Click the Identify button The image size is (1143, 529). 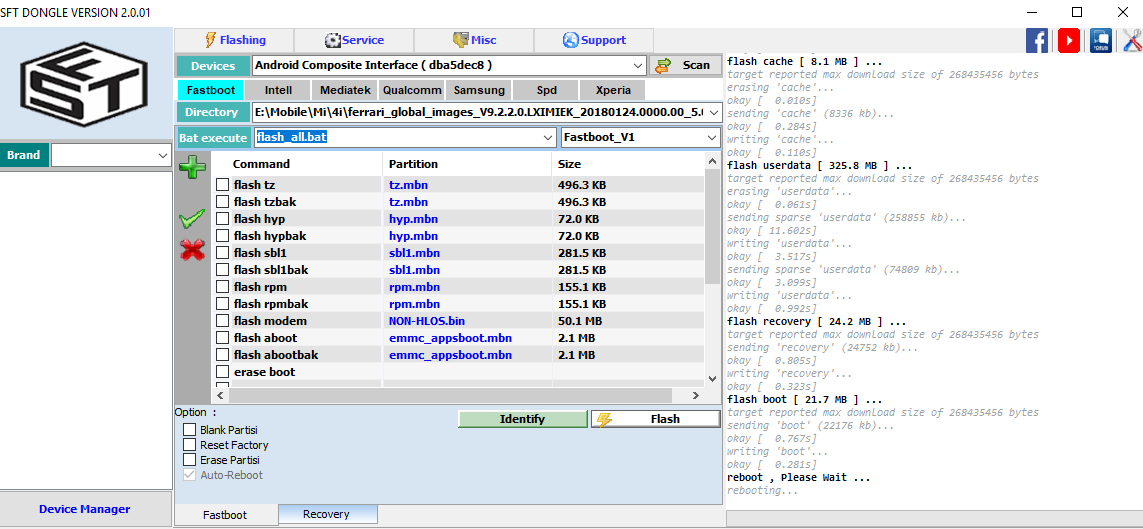(522, 419)
